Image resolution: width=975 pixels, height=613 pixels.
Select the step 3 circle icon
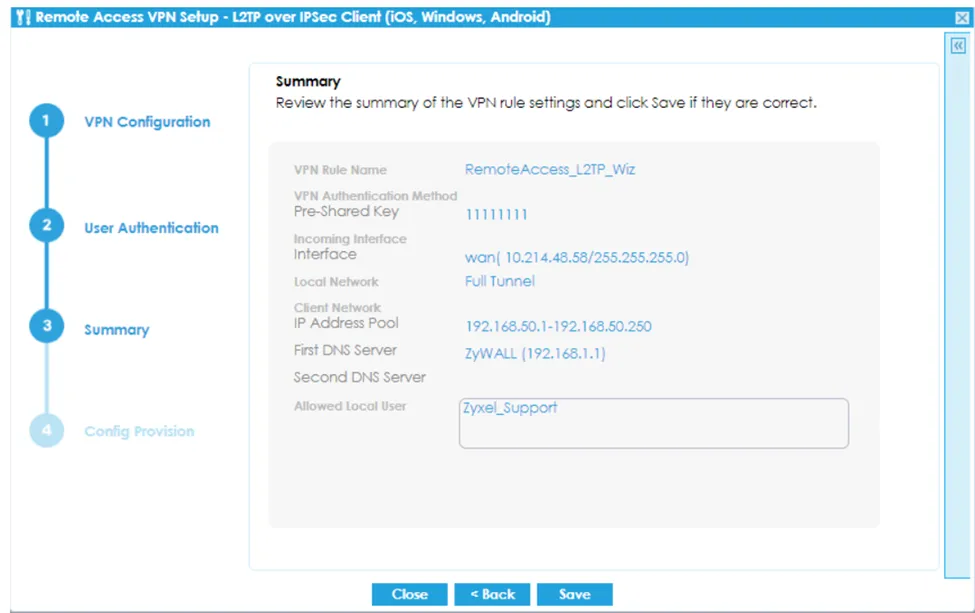click(46, 328)
